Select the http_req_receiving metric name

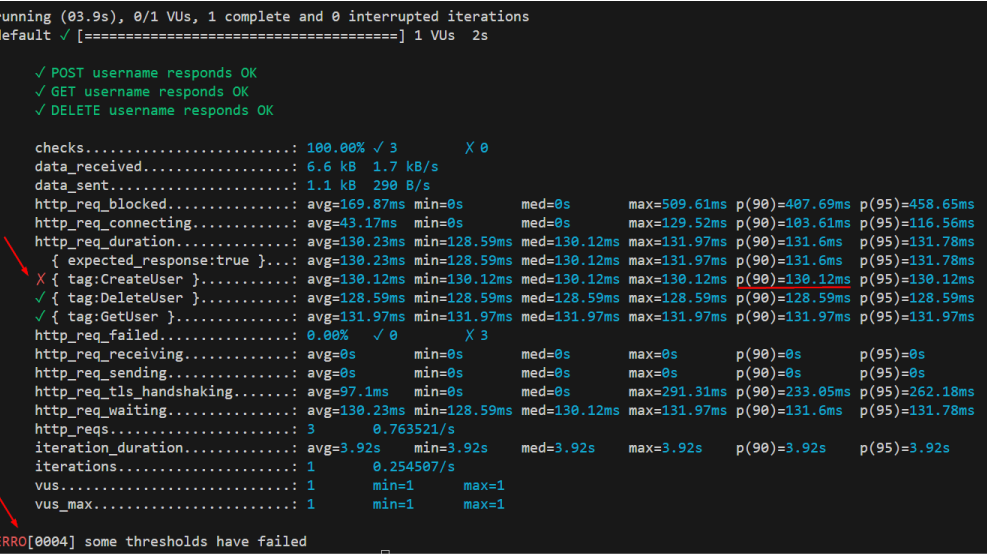tap(109, 355)
